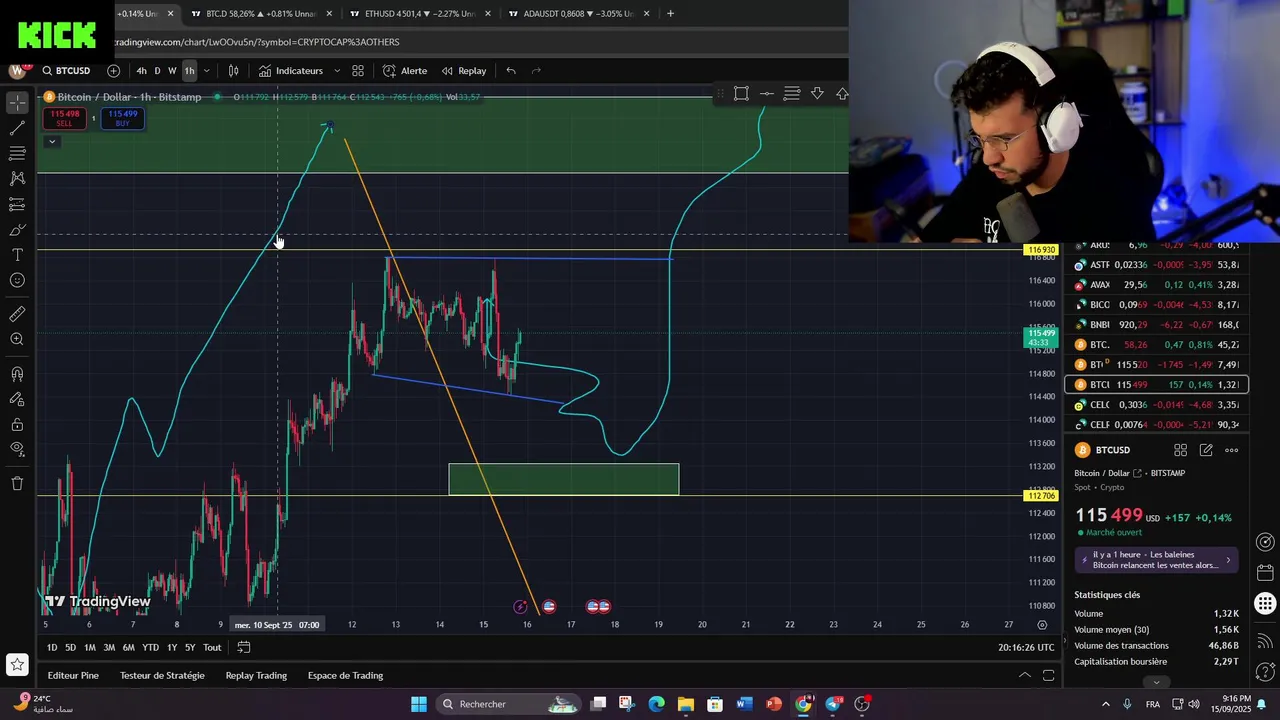Click the line style icon in floating toolbar

(x=767, y=93)
